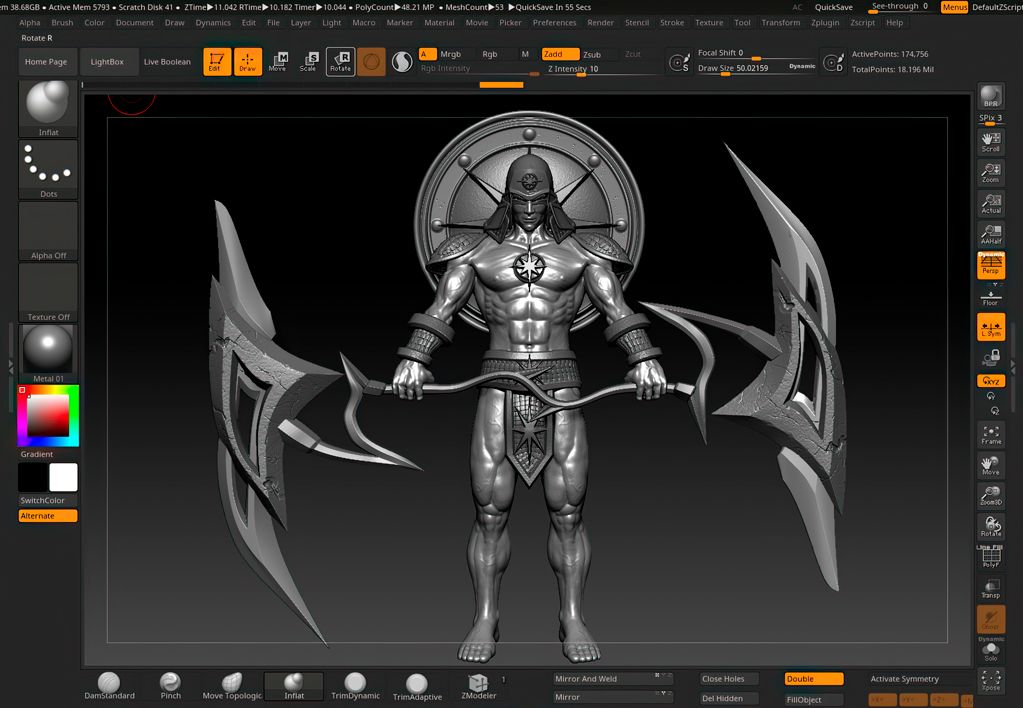Toggle PolyF wireframe display
1023x708 pixels.
(990, 557)
